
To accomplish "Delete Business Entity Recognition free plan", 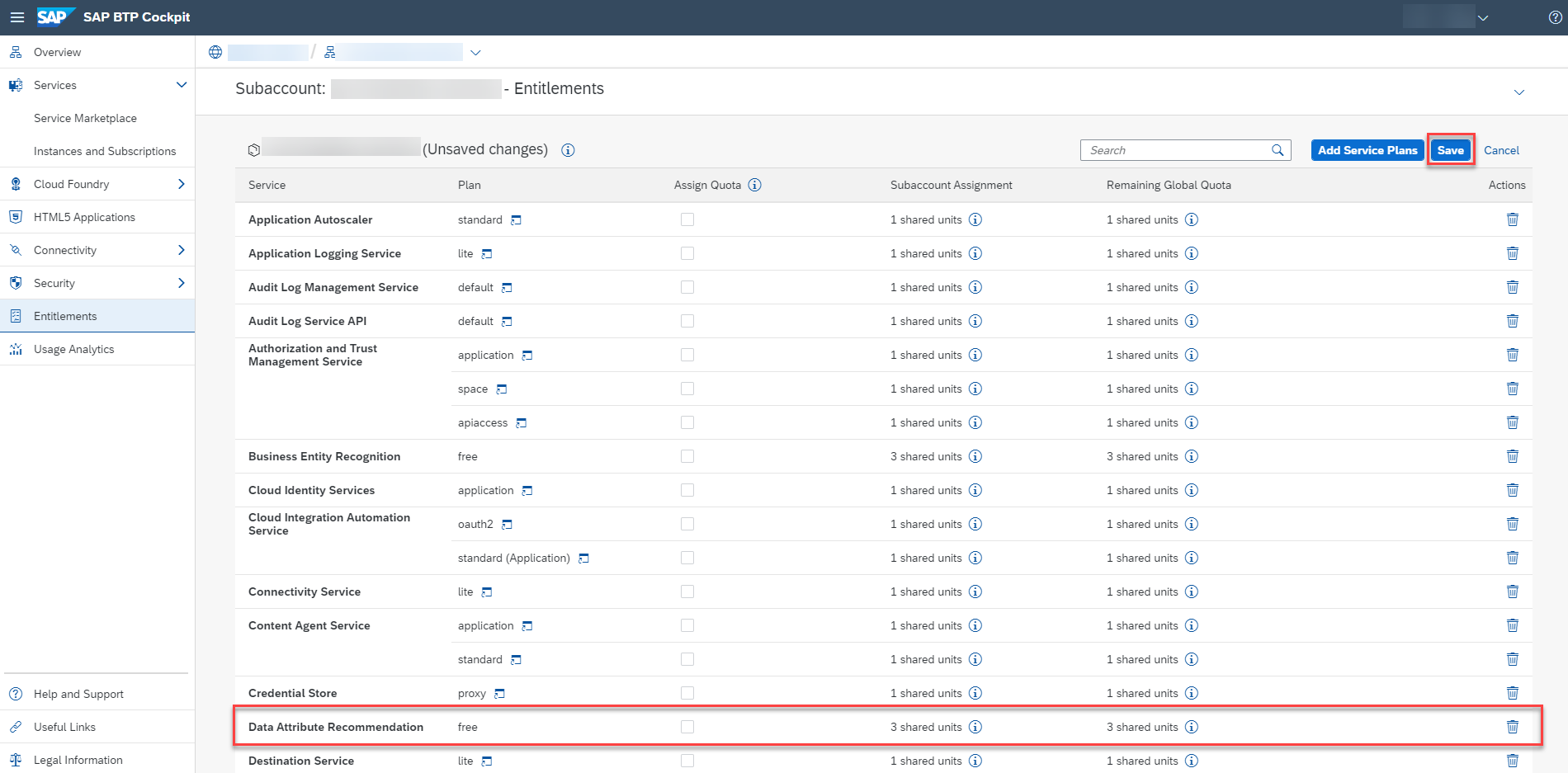I will [1513, 456].
